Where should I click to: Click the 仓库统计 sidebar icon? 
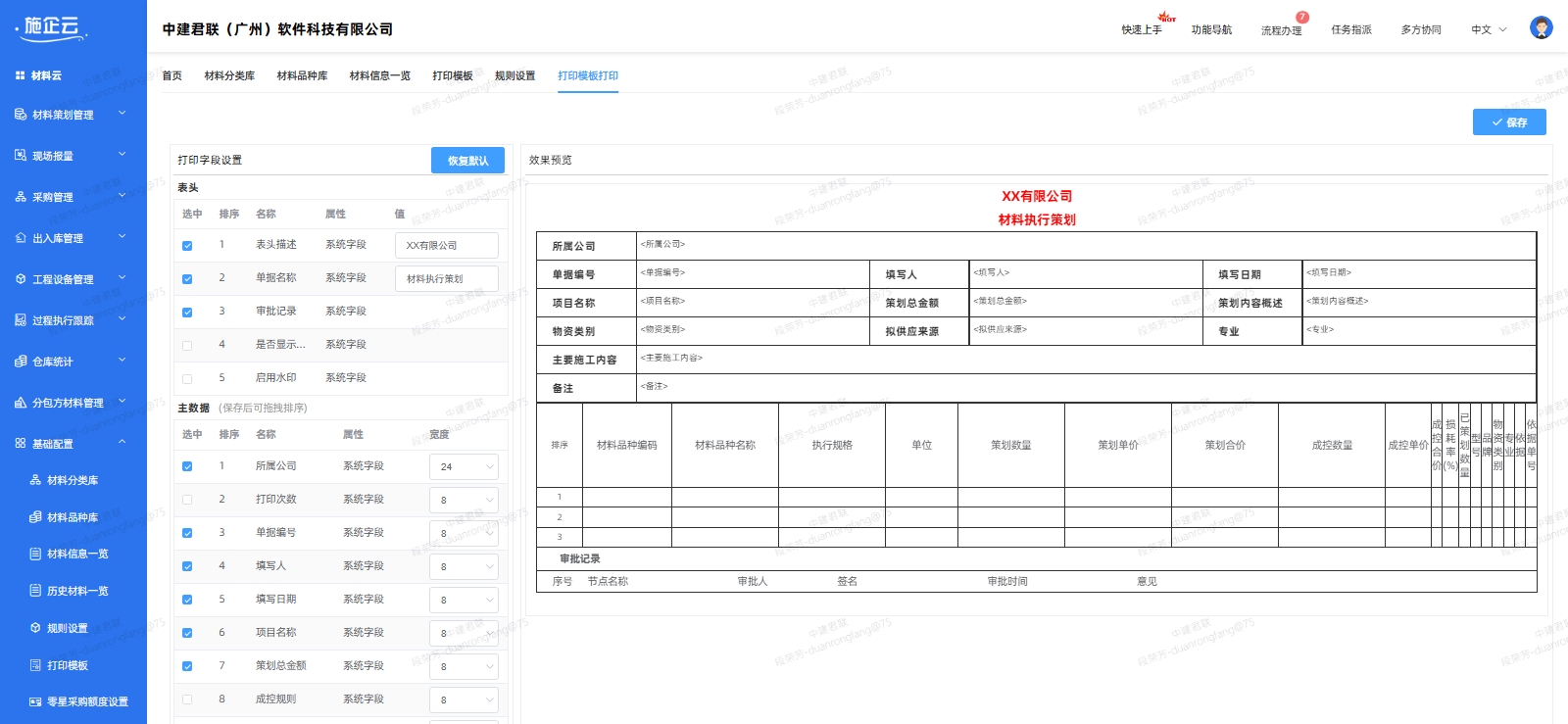coord(21,362)
